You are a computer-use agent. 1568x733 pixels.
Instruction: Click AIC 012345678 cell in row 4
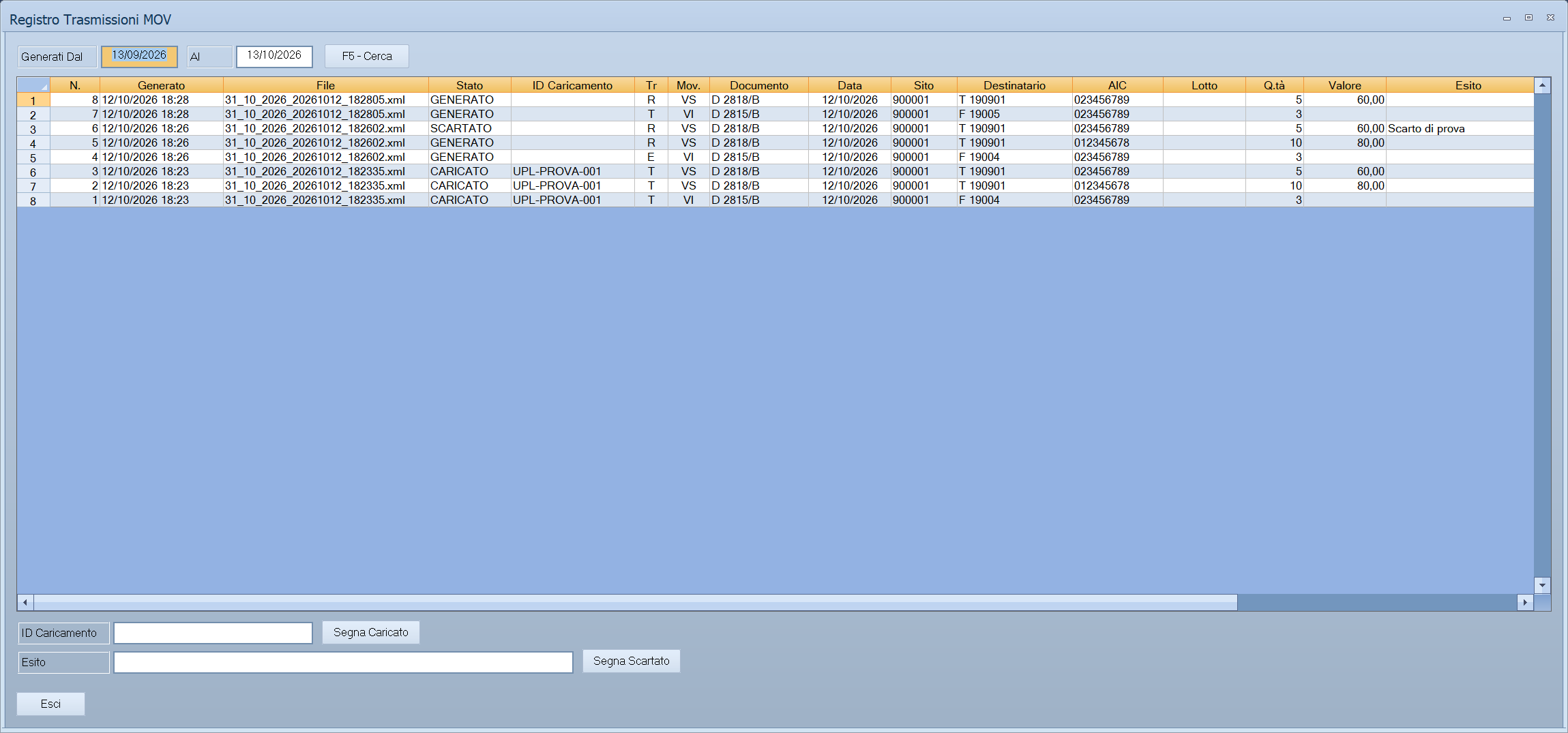pos(1118,143)
